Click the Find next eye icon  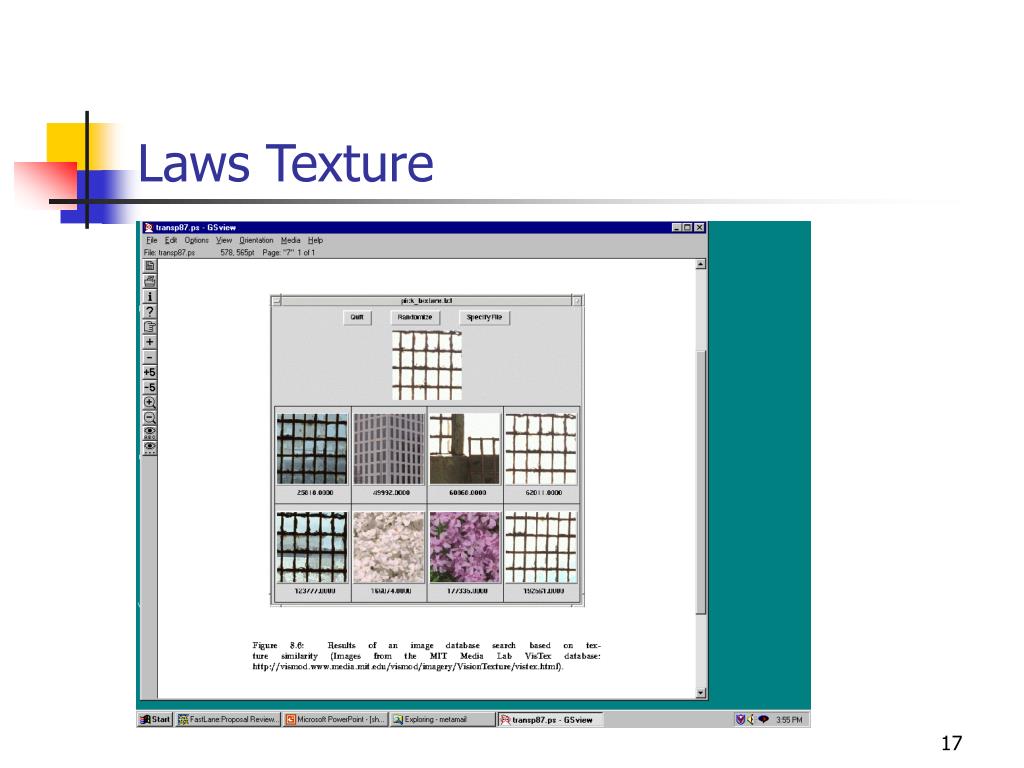pos(150,448)
